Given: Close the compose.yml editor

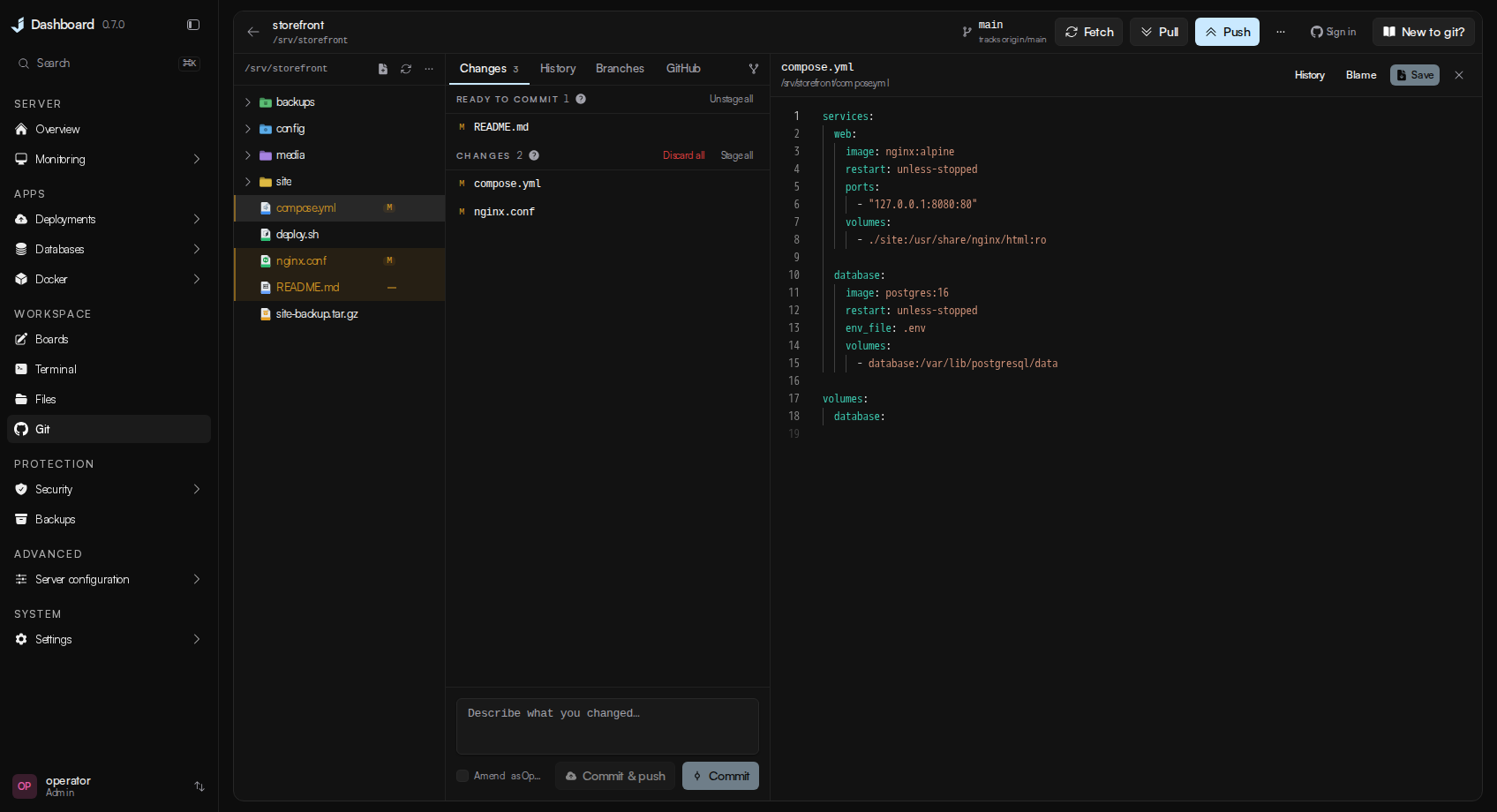Looking at the screenshot, I should 1459,75.
